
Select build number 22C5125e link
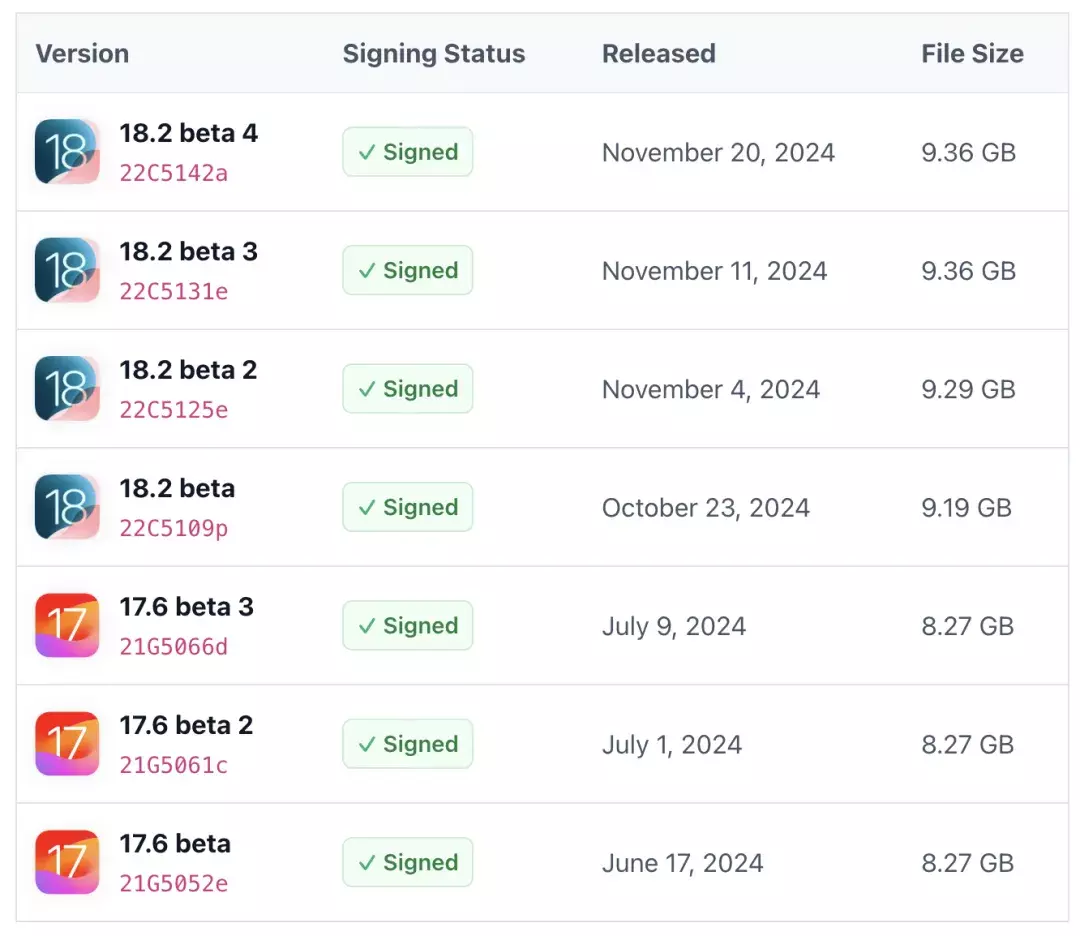(174, 410)
